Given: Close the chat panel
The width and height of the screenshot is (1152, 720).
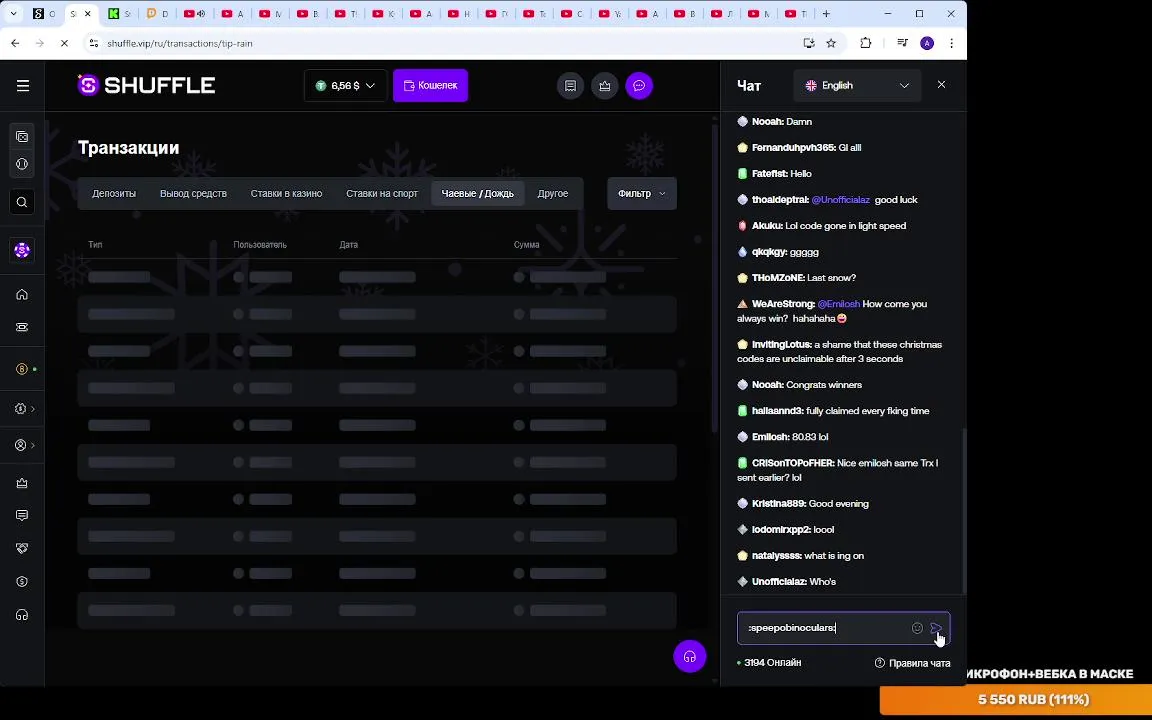Looking at the screenshot, I should click(941, 84).
